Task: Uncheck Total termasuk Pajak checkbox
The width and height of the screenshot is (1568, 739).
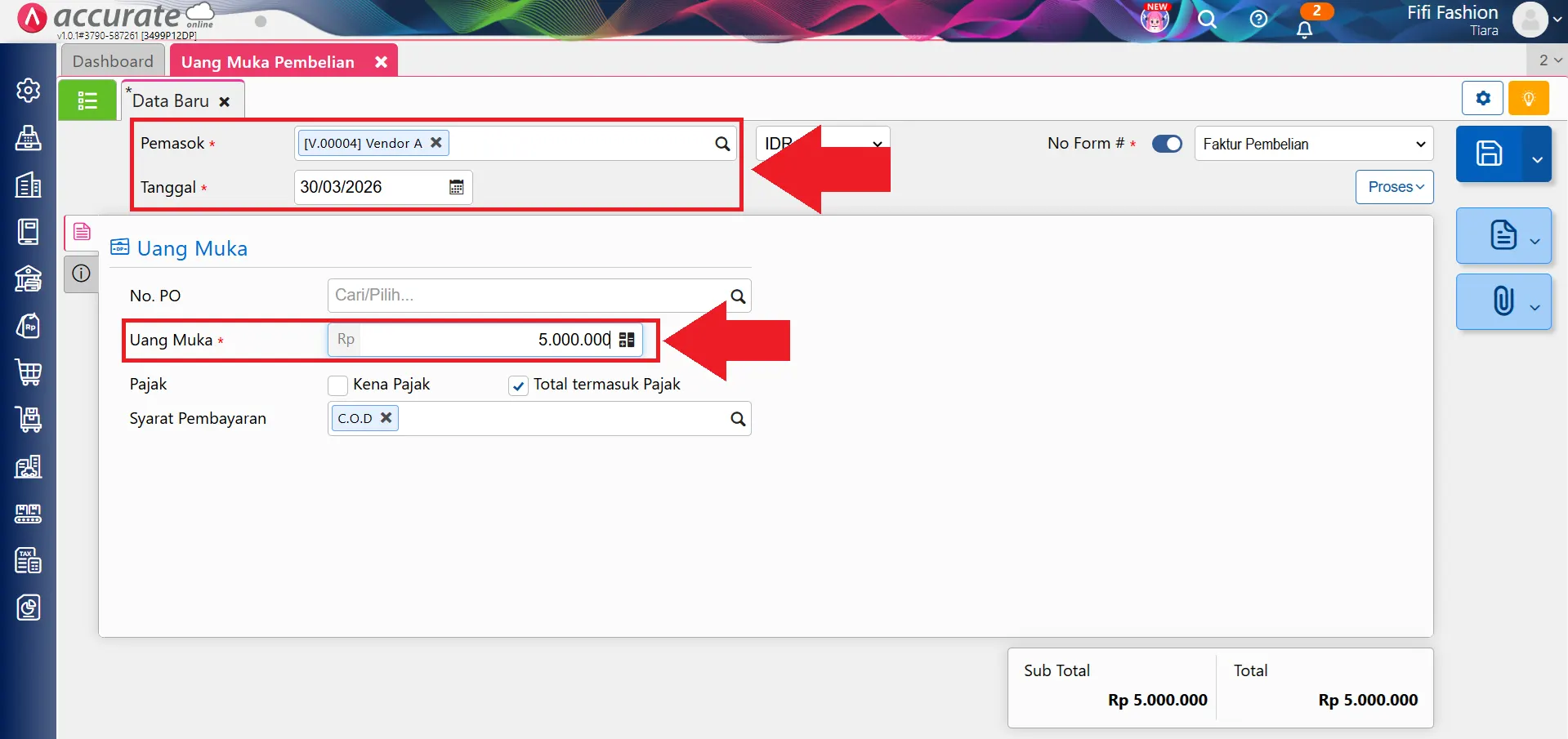Action: click(518, 385)
